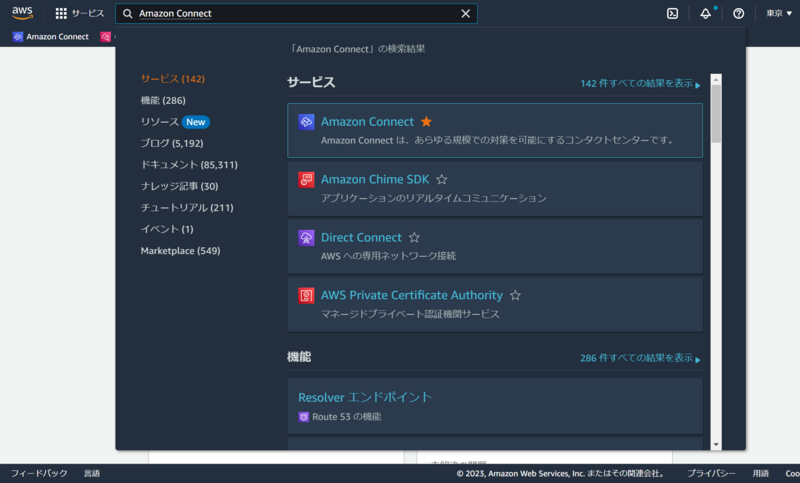This screenshot has width=800, height=483.
Task: Click the search results scrollbar thumb
Action: point(716,114)
